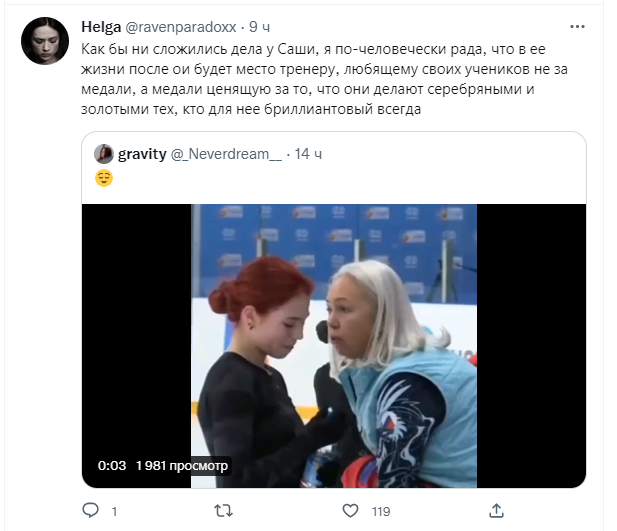
Task: Click the 0:03 video duration label
Action: click(x=112, y=466)
